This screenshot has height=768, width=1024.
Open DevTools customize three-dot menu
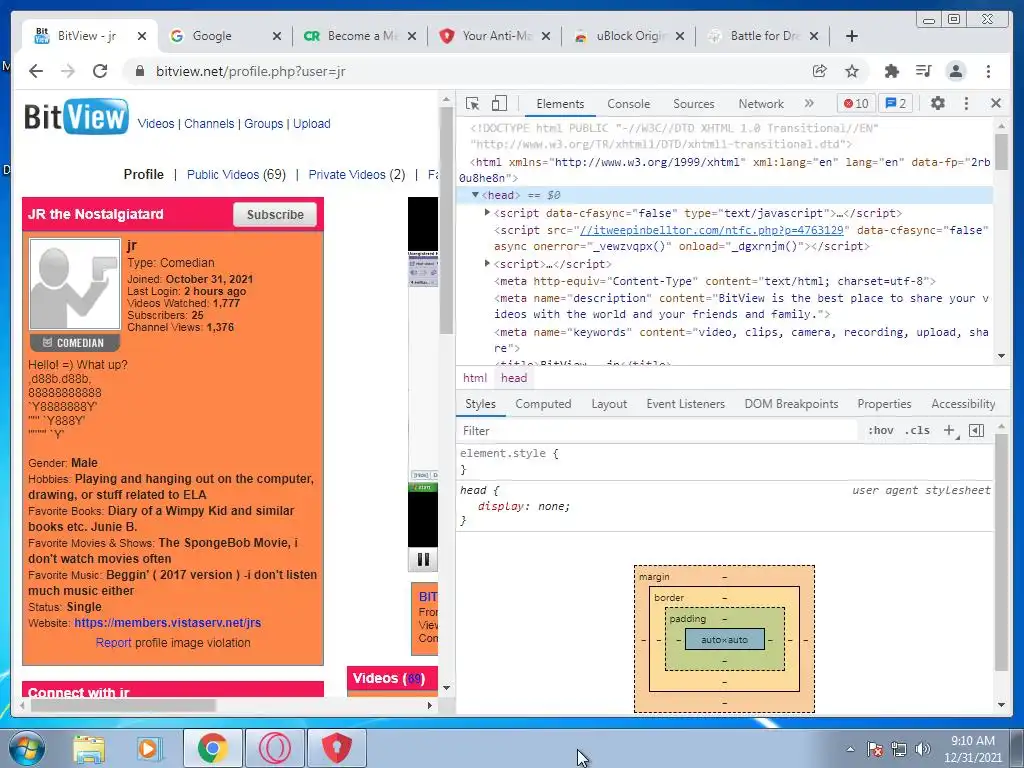(x=967, y=103)
